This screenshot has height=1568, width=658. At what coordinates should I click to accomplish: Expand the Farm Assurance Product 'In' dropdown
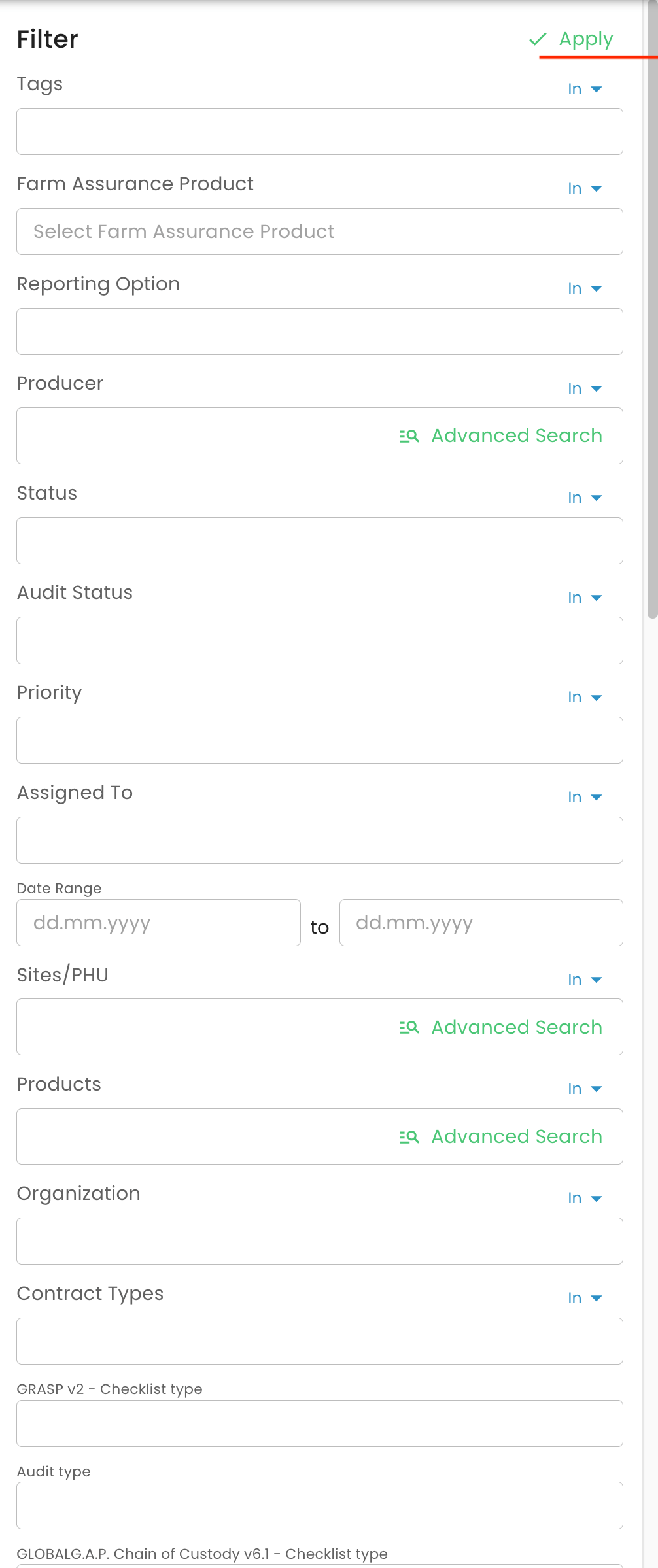[585, 188]
